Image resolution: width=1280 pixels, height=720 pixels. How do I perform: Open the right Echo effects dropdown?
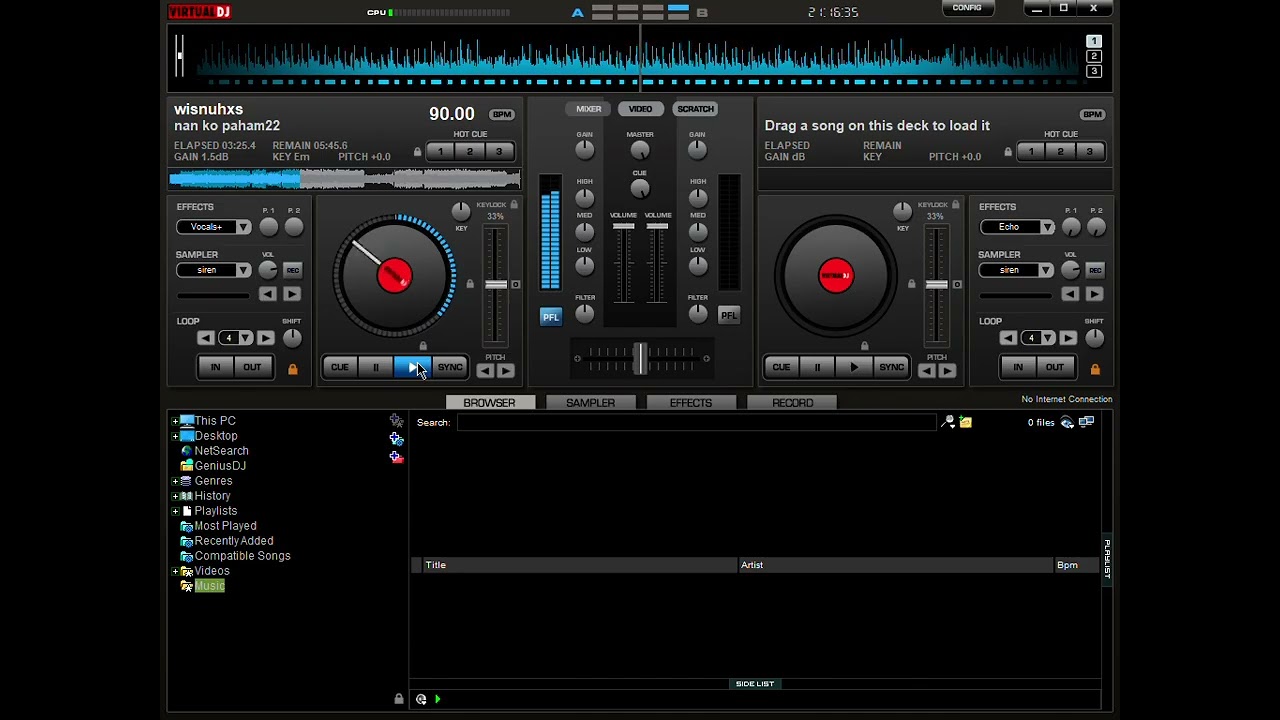pyautogui.click(x=1047, y=227)
